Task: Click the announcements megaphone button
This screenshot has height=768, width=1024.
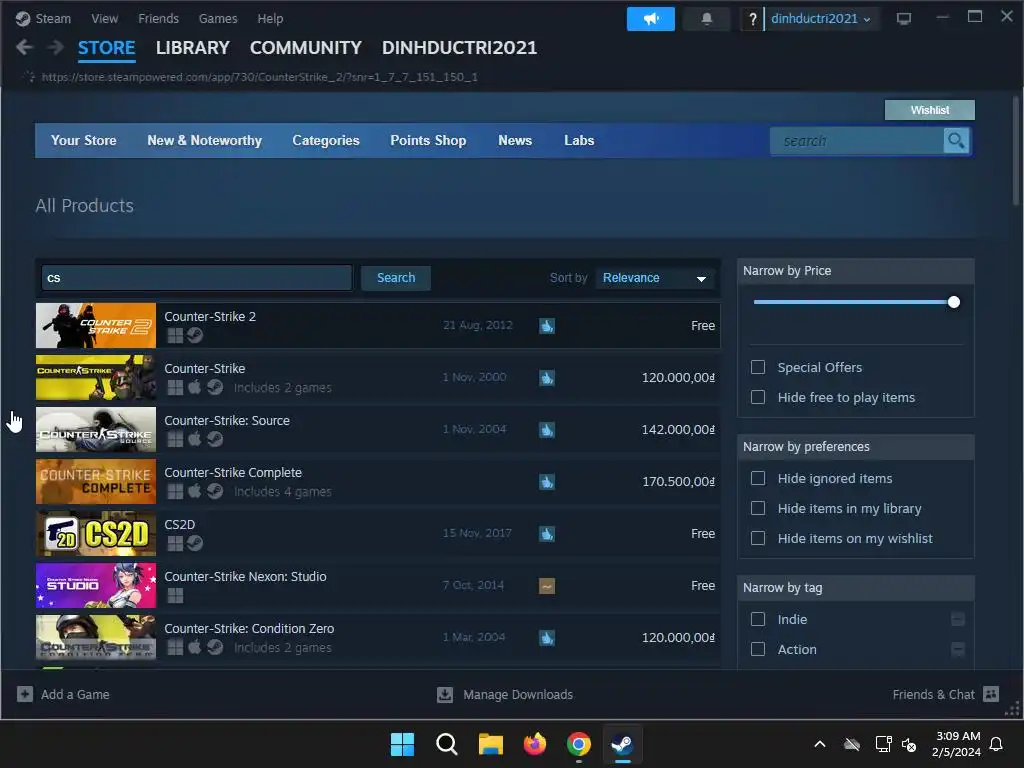Action: click(650, 19)
